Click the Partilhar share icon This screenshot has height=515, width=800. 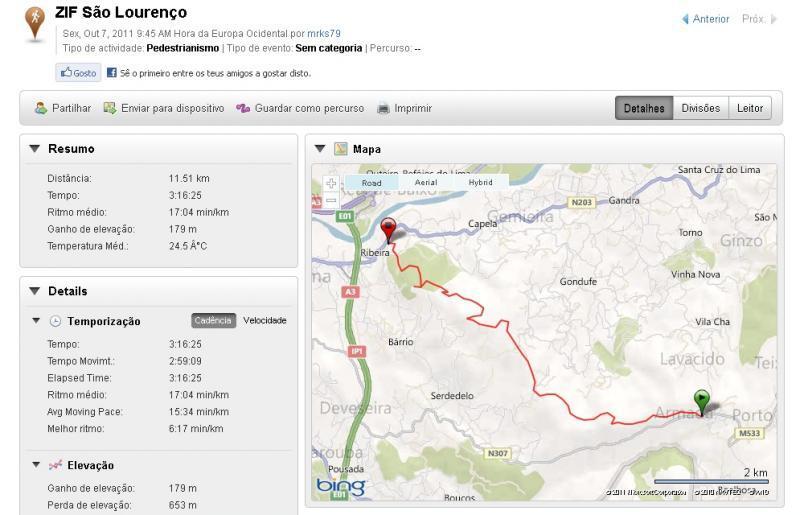(x=41, y=108)
